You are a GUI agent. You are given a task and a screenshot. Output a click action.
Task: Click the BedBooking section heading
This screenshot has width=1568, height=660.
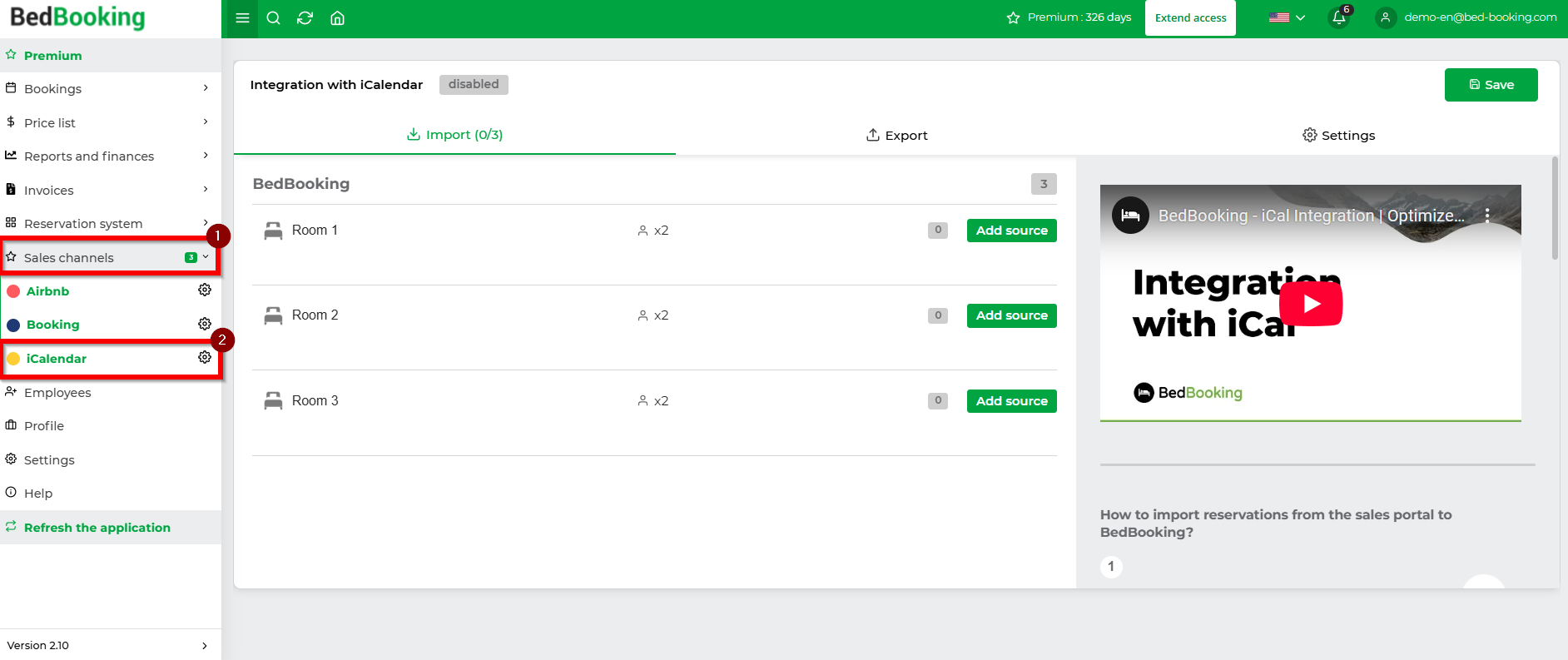tap(301, 184)
